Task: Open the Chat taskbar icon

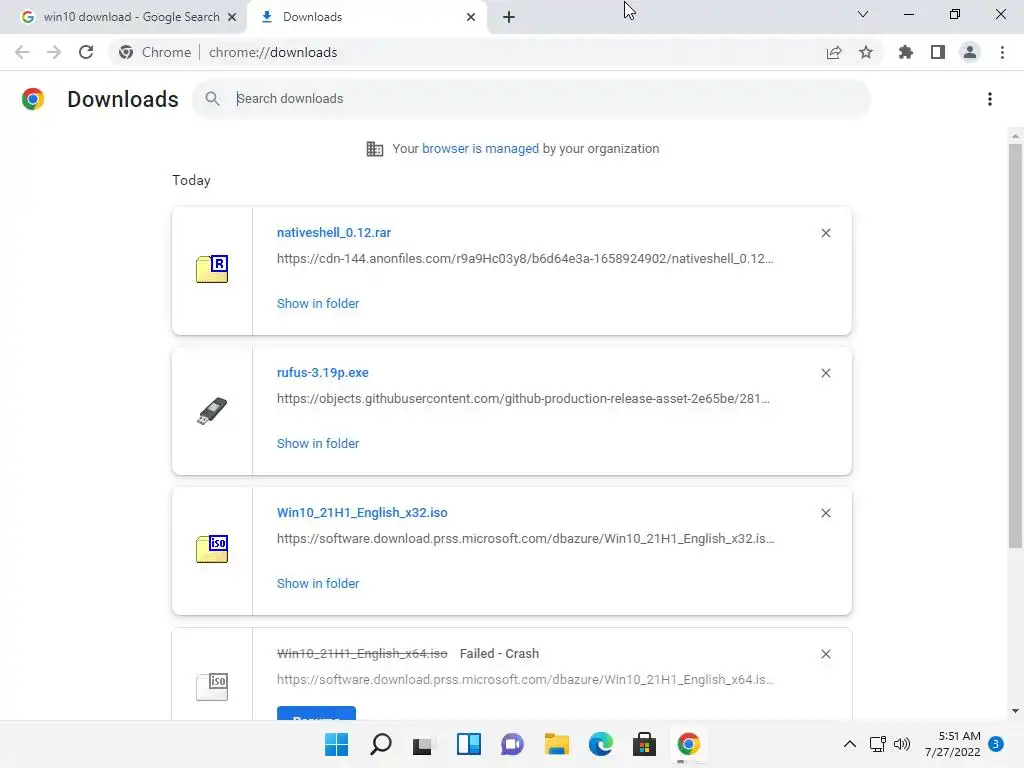Action: tap(513, 744)
